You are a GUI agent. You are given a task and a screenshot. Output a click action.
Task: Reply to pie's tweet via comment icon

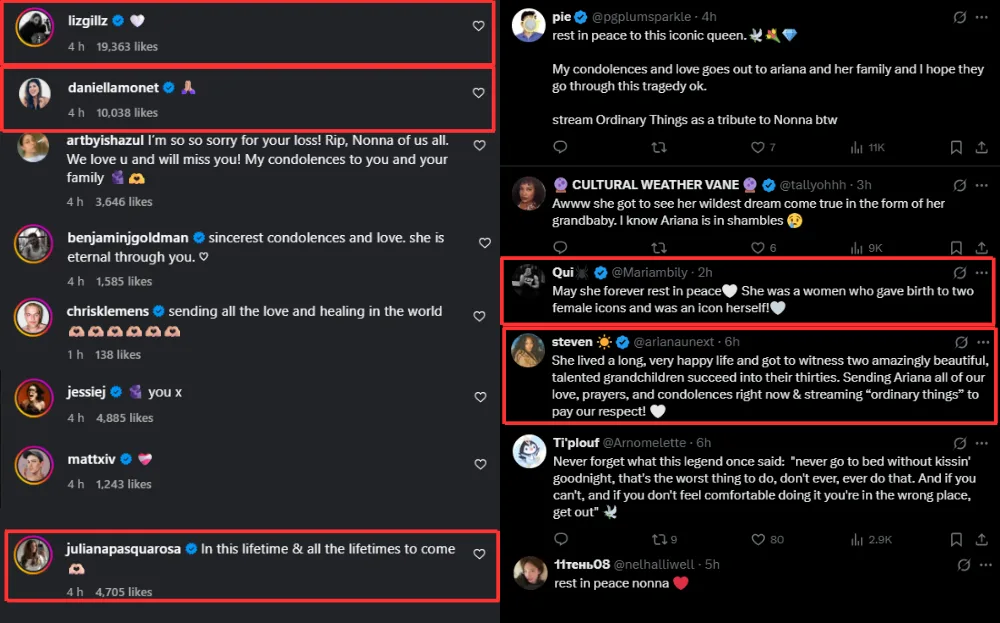(561, 147)
